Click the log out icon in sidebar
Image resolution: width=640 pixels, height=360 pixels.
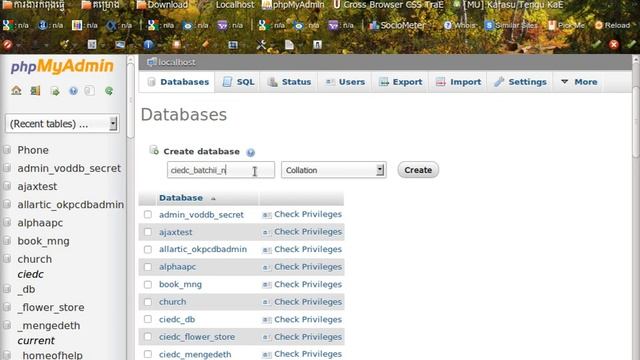36,91
